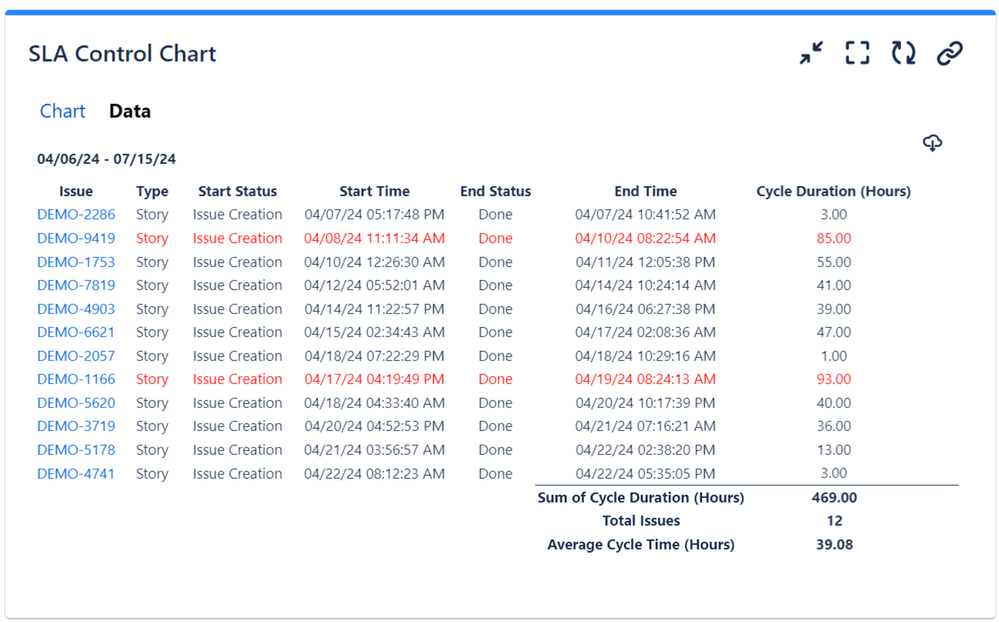This screenshot has height=622, width=999.
Task: Click the Average Cycle Time (Hours) label
Action: click(x=641, y=545)
